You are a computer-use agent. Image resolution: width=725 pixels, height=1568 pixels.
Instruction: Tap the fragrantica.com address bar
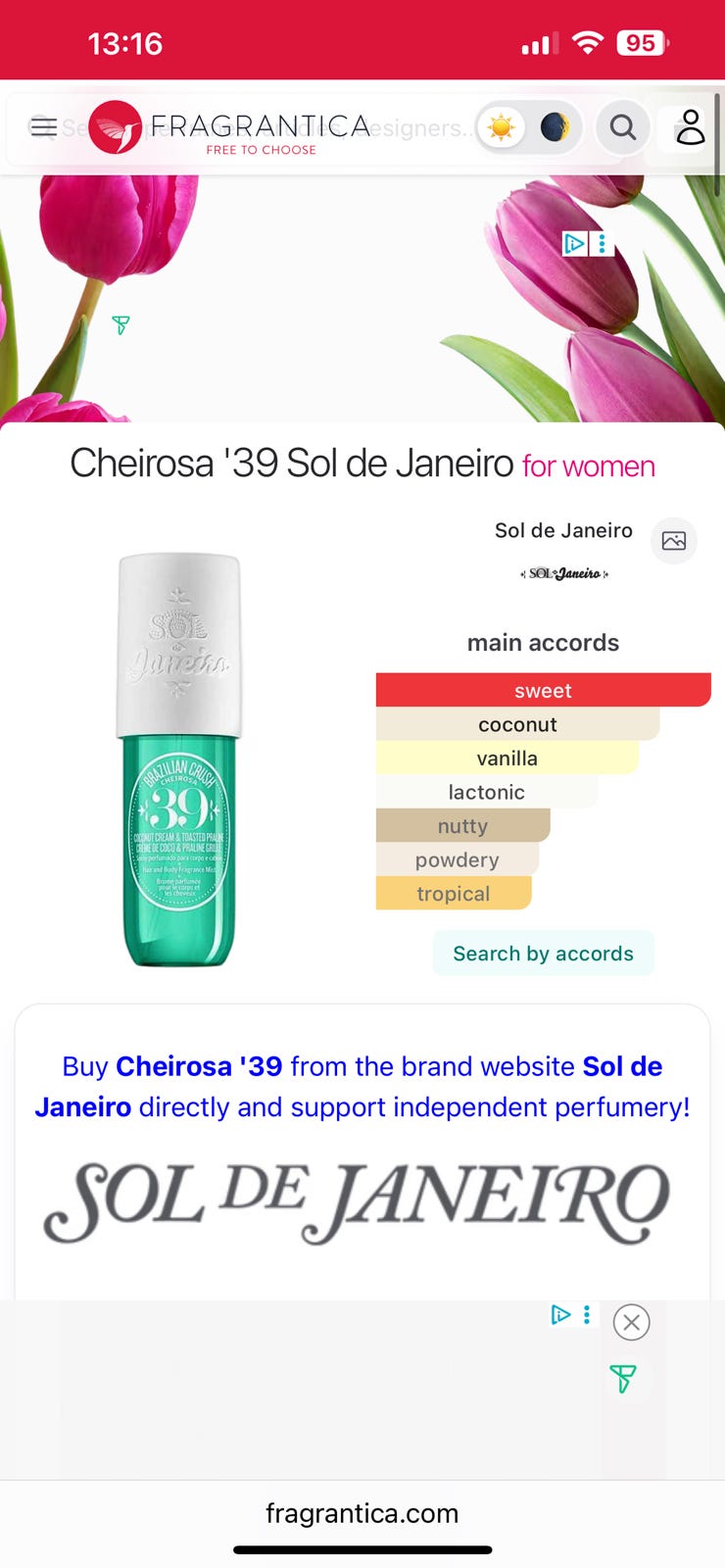(x=362, y=1513)
